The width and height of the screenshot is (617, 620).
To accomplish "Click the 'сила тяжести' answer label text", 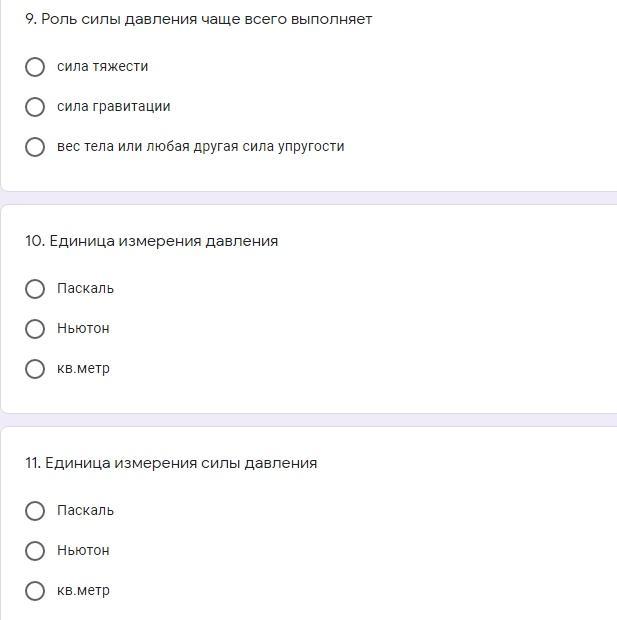I will (102, 66).
